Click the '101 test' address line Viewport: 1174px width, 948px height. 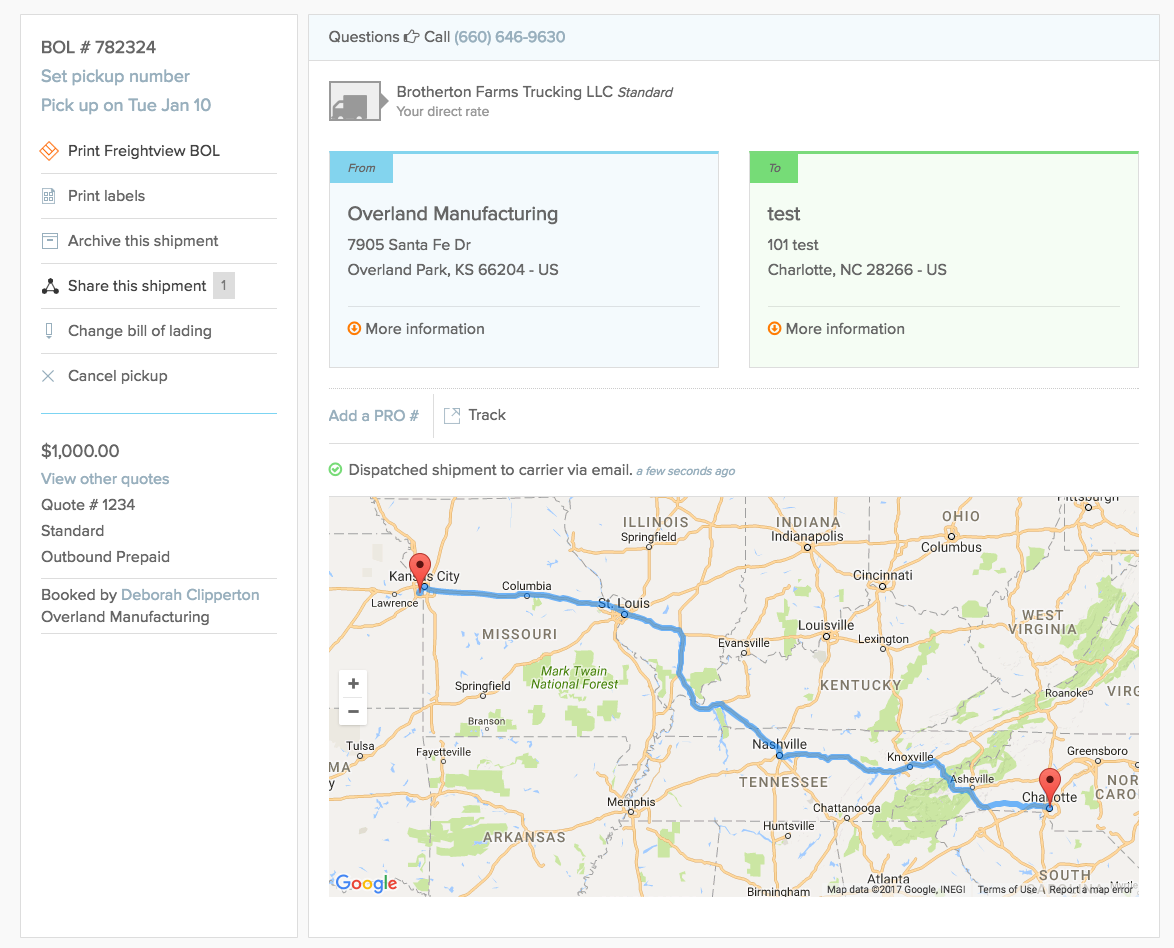pos(793,245)
